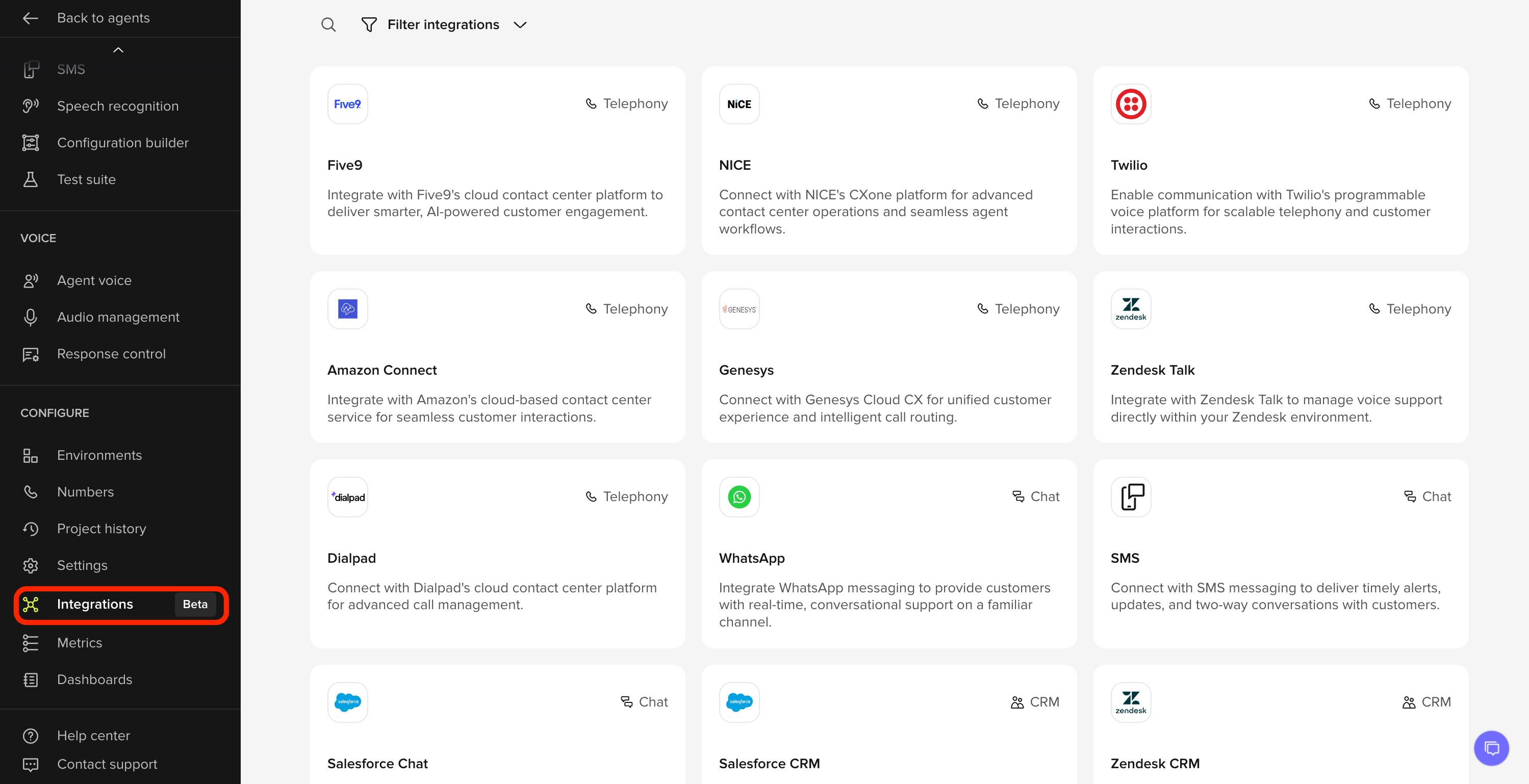Click the Project history clock icon
1529x784 pixels.
(x=30, y=529)
